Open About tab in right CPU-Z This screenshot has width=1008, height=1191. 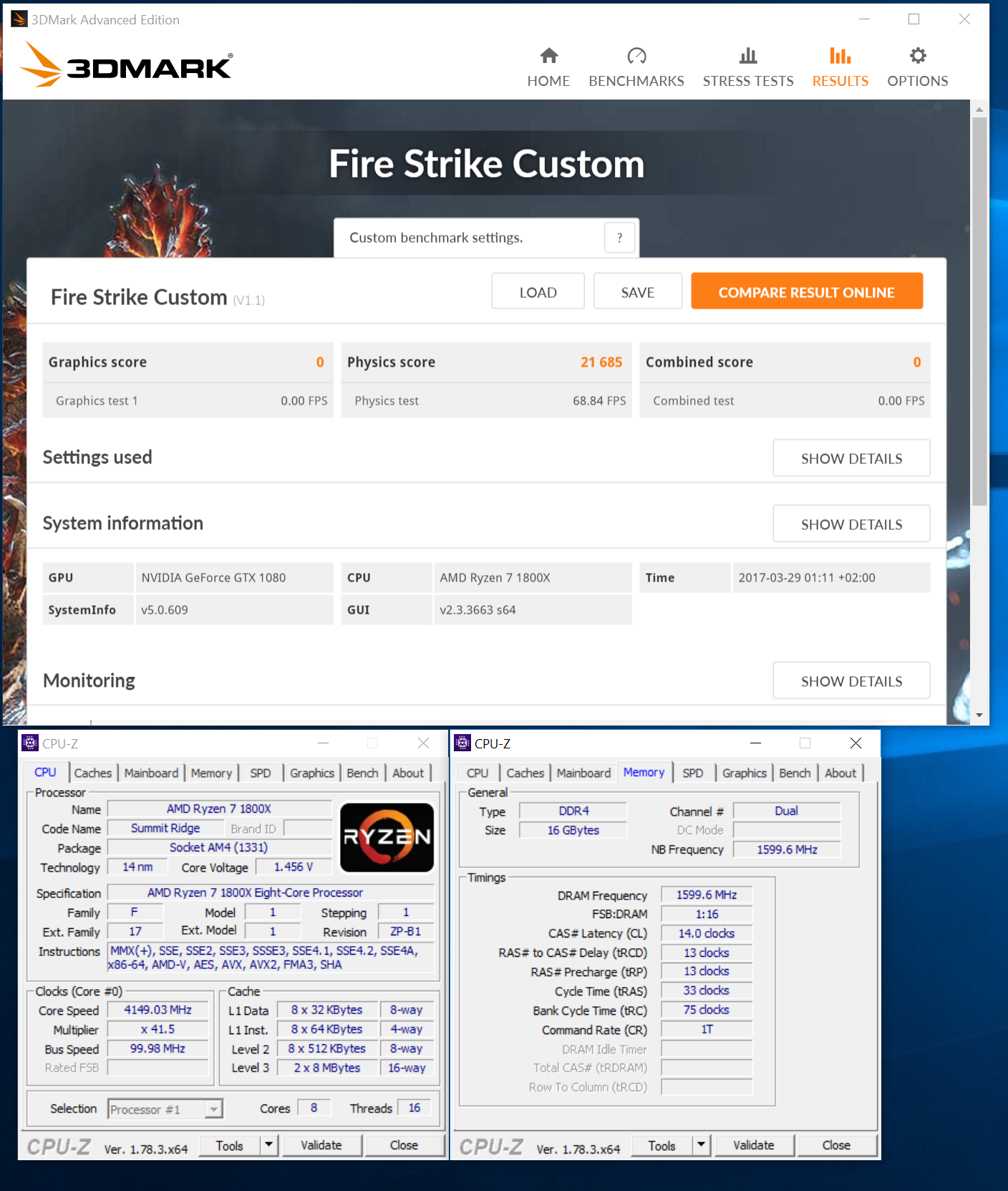840,773
